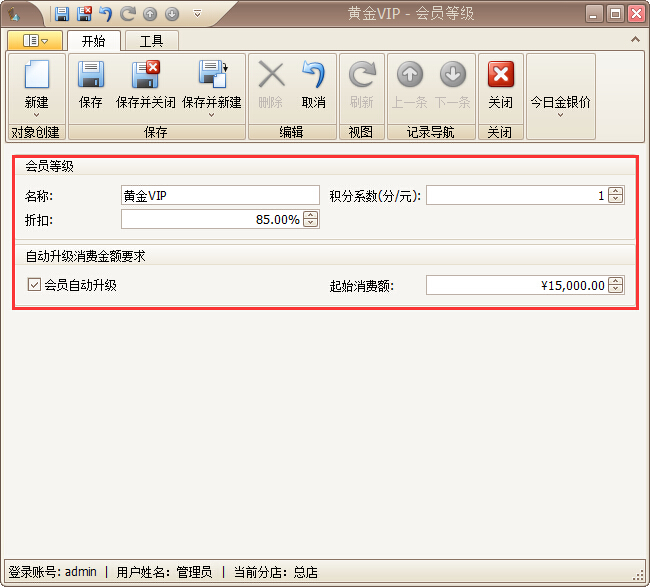Click the 新建 (New) ribbon icon
Image resolution: width=650 pixels, height=587 pixels.
(x=36, y=78)
